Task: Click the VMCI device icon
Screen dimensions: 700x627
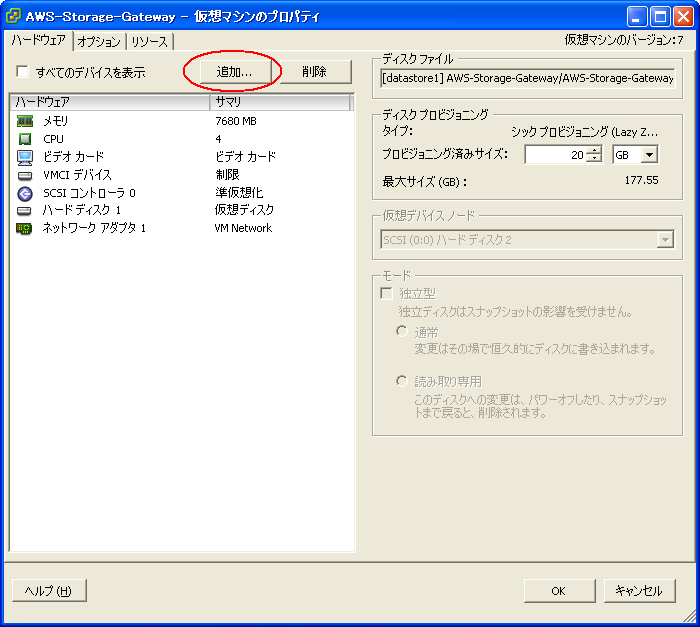Action: 25,175
